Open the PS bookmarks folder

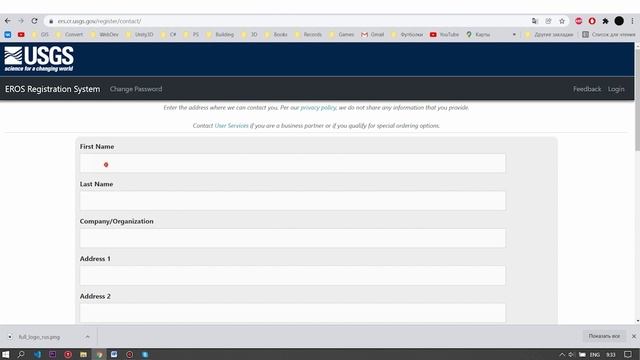pos(191,35)
